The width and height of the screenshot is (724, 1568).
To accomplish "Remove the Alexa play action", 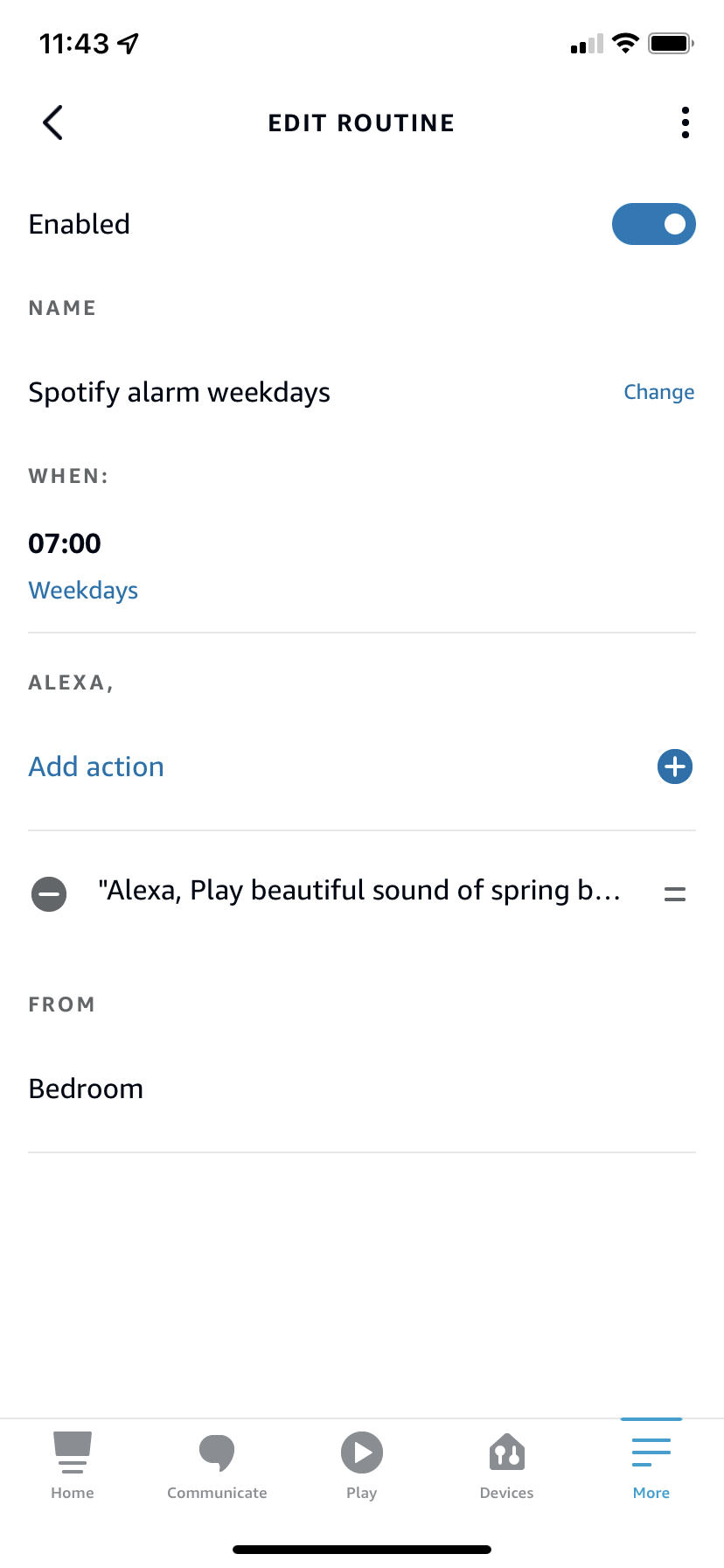I will 49,893.
